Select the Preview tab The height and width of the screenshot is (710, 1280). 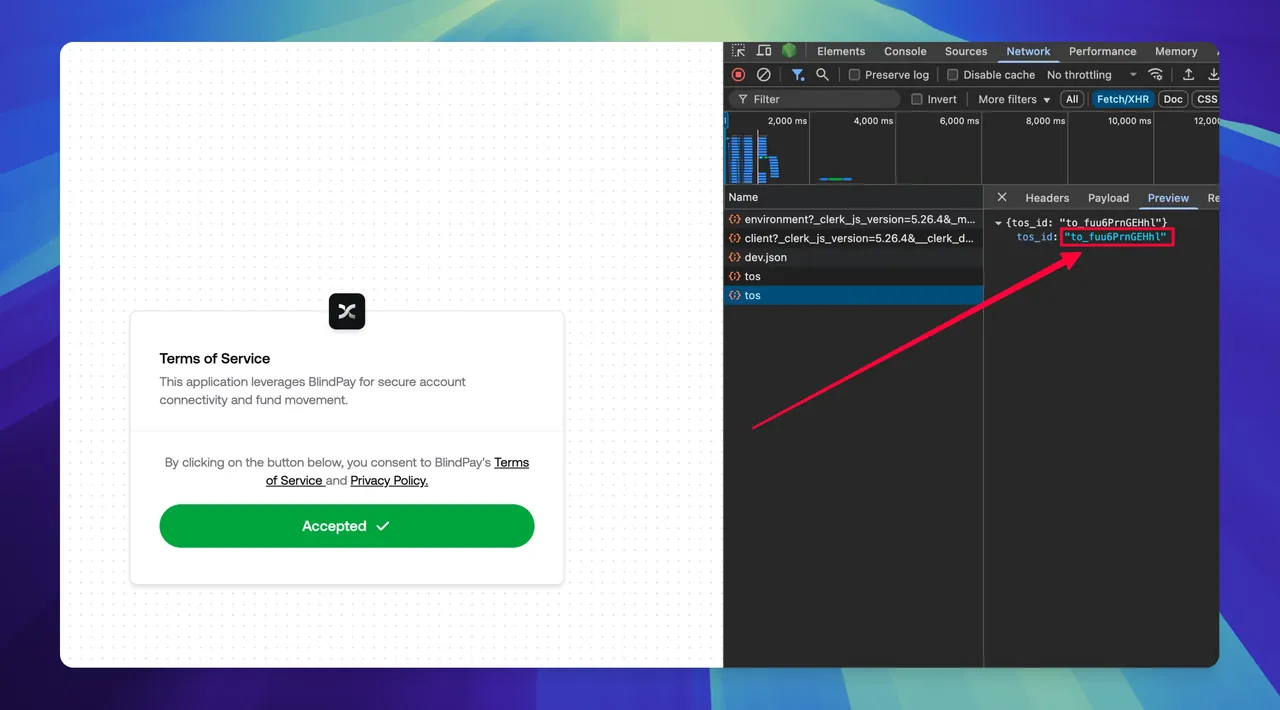pos(1168,198)
